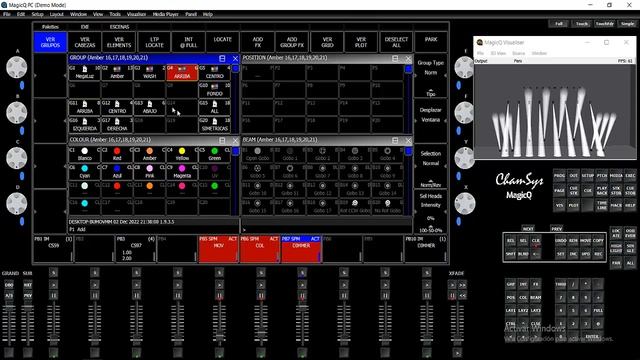Open the Layout menu
640x360 pixels.
click(56, 14)
